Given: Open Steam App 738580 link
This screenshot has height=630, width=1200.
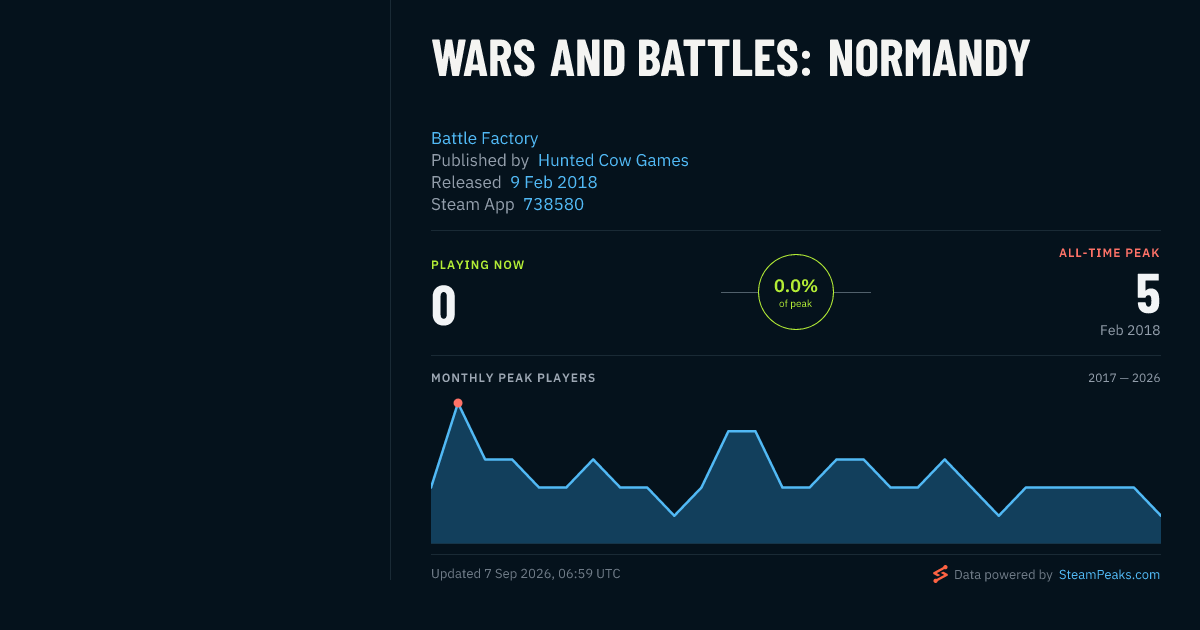Looking at the screenshot, I should coord(553,204).
